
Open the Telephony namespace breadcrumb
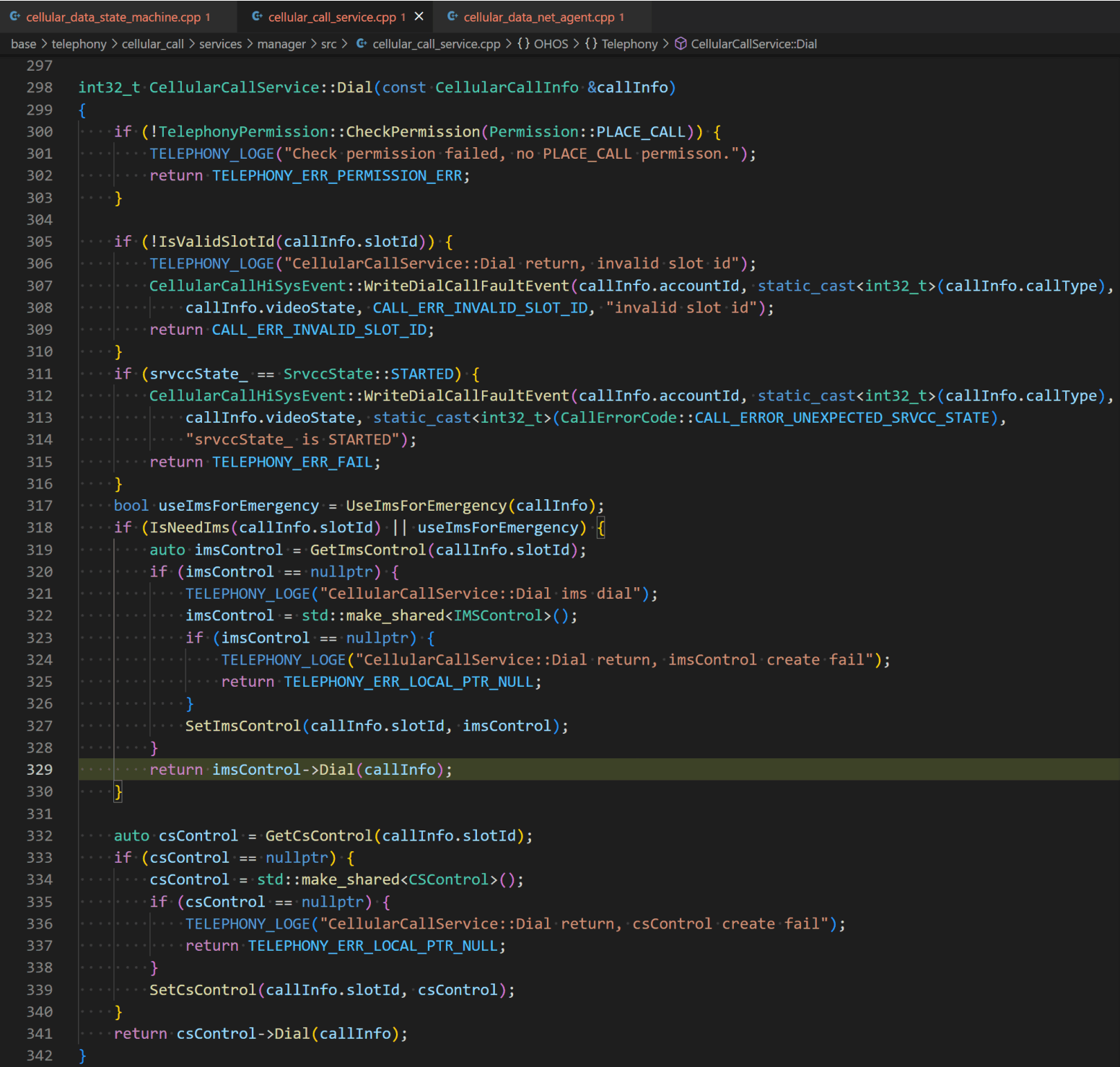[629, 44]
